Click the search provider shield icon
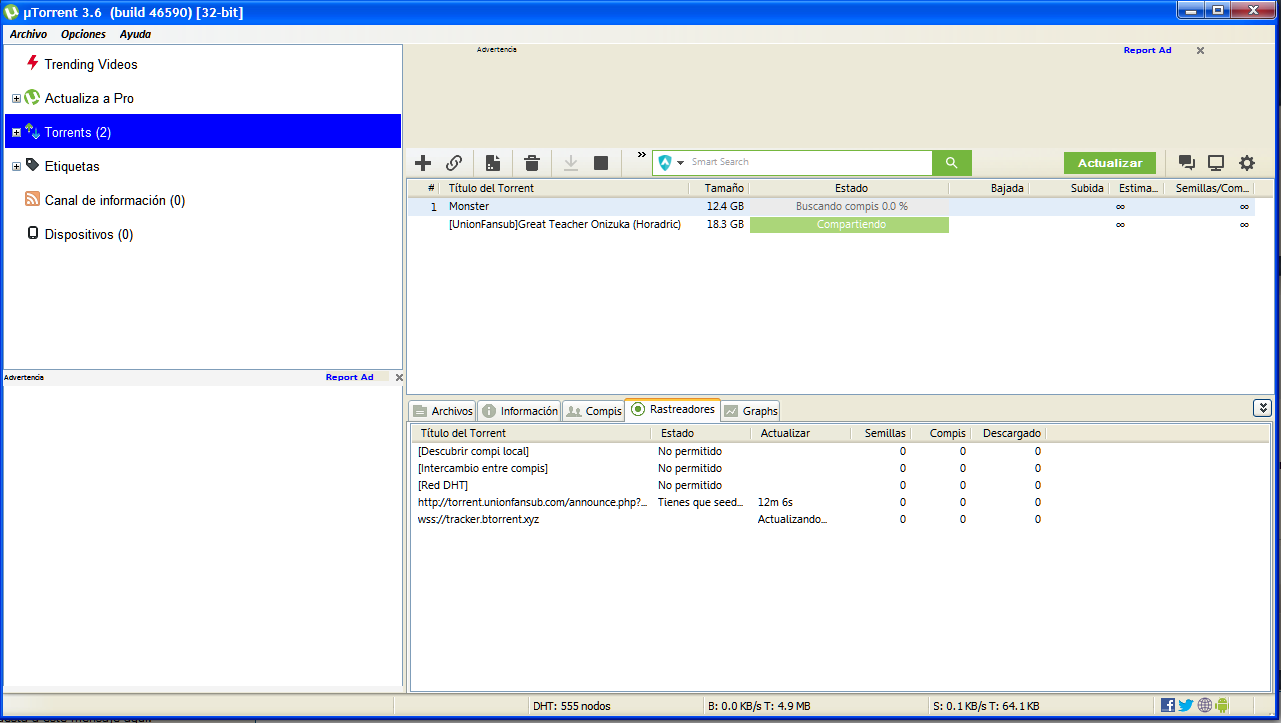The height and width of the screenshot is (723, 1281). (665, 163)
